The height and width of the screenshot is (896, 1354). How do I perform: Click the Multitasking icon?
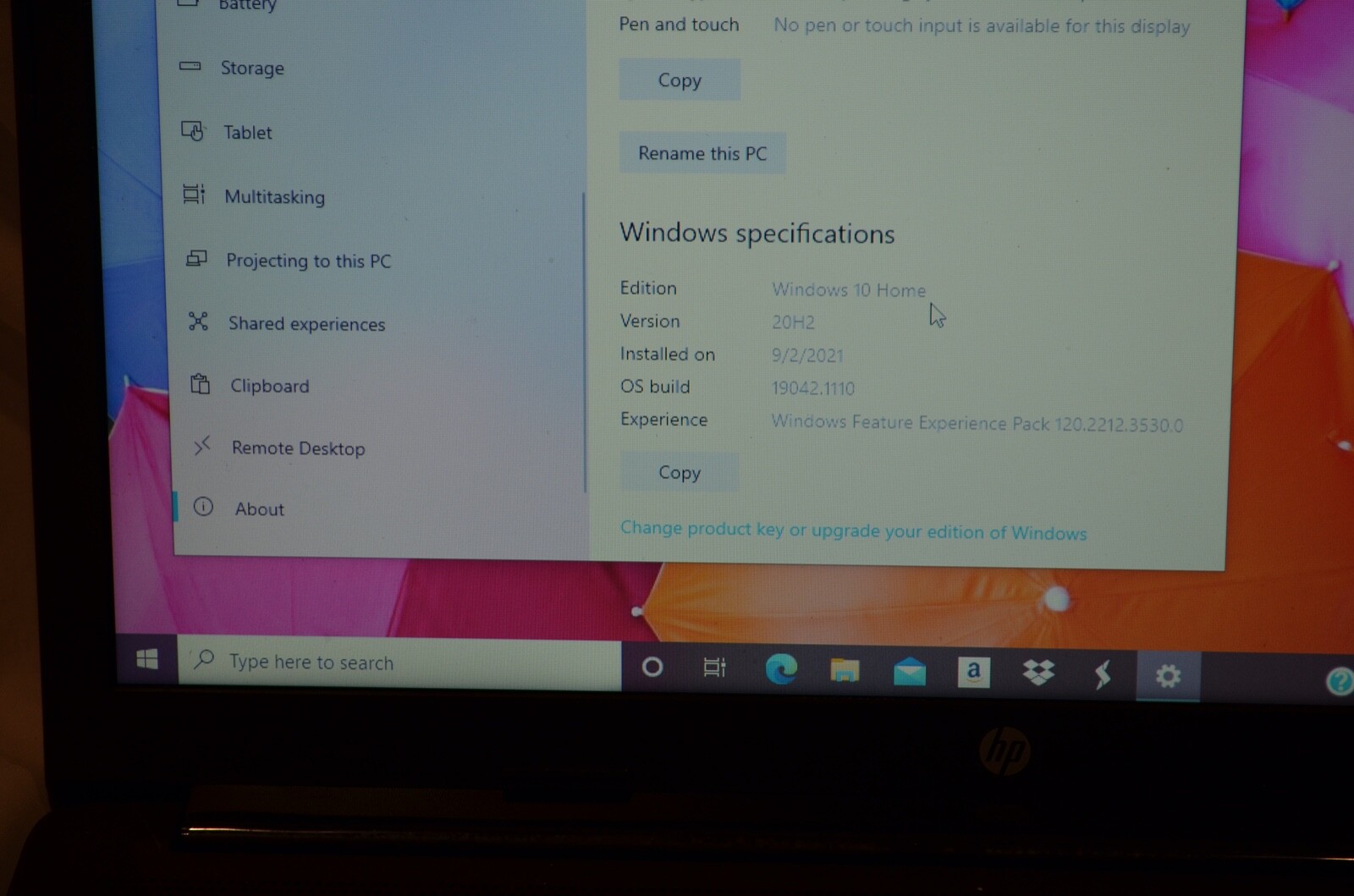[194, 195]
